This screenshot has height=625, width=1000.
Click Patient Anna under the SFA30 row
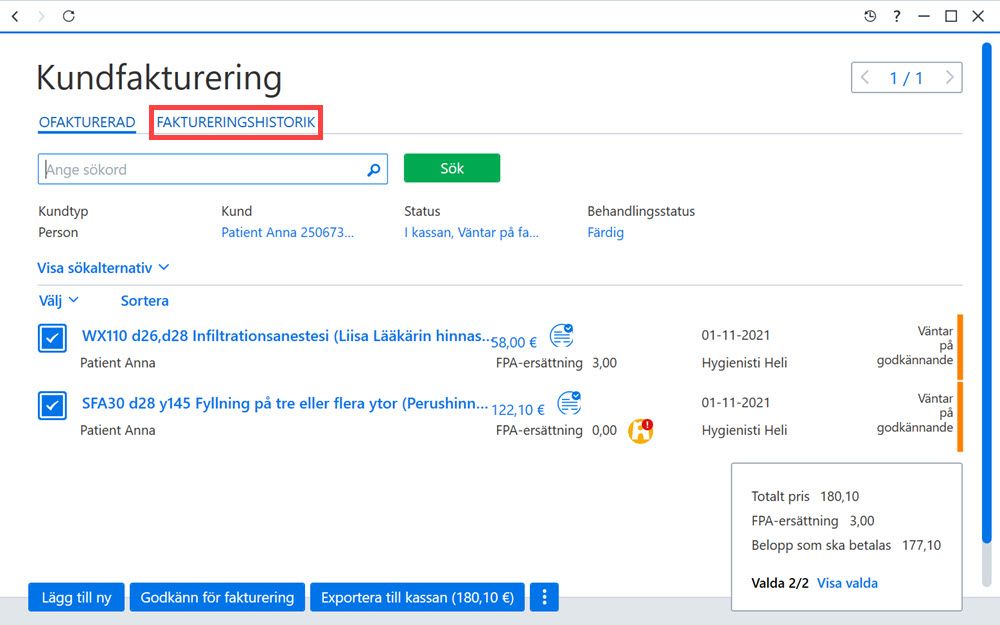[117, 430]
